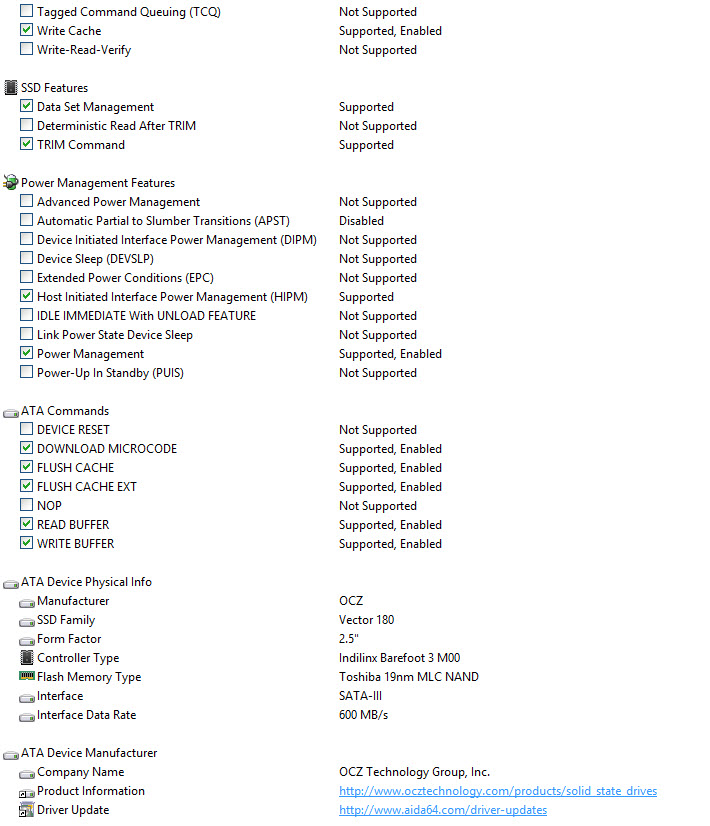Click the Controller Type chip icon

(27, 657)
